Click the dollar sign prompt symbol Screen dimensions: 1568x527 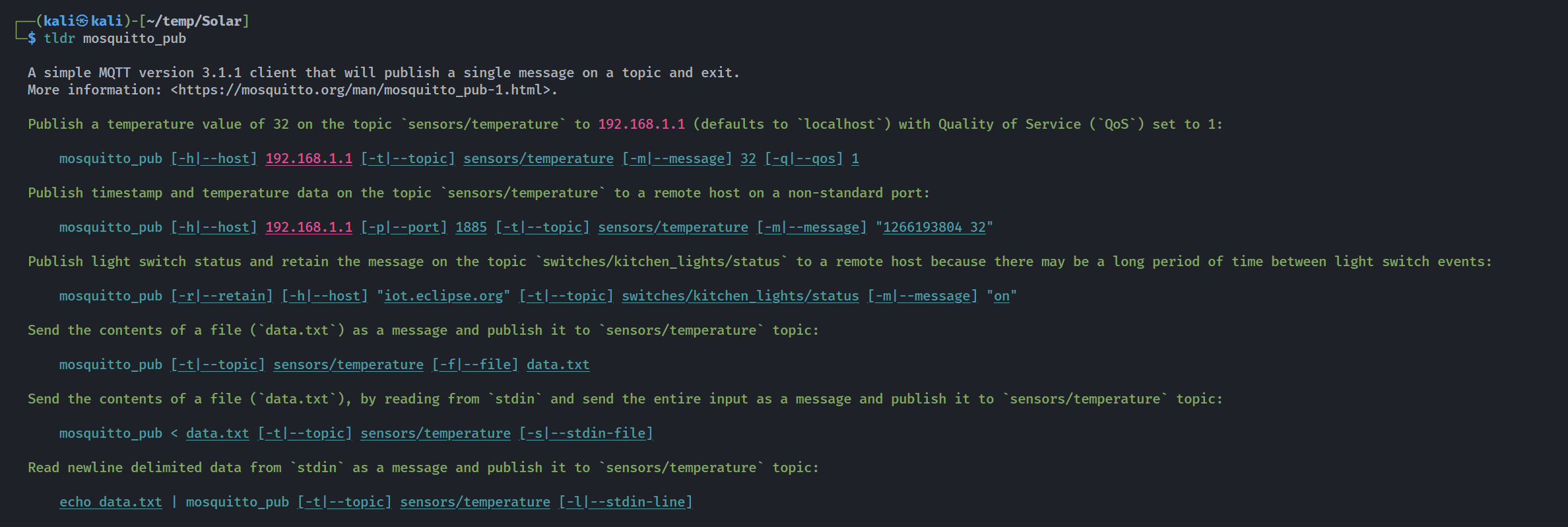click(32, 38)
